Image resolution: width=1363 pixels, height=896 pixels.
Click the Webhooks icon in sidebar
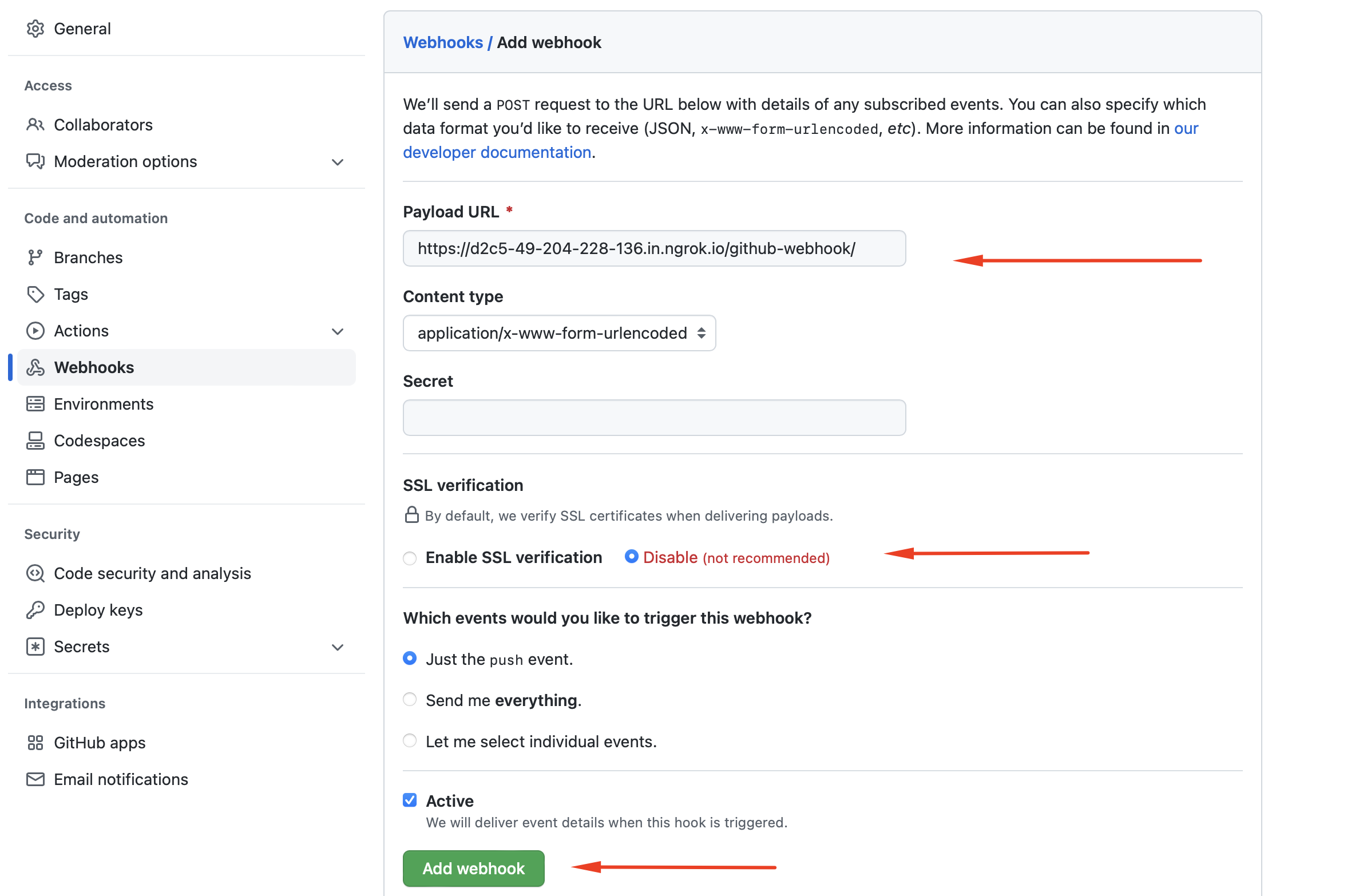point(37,367)
